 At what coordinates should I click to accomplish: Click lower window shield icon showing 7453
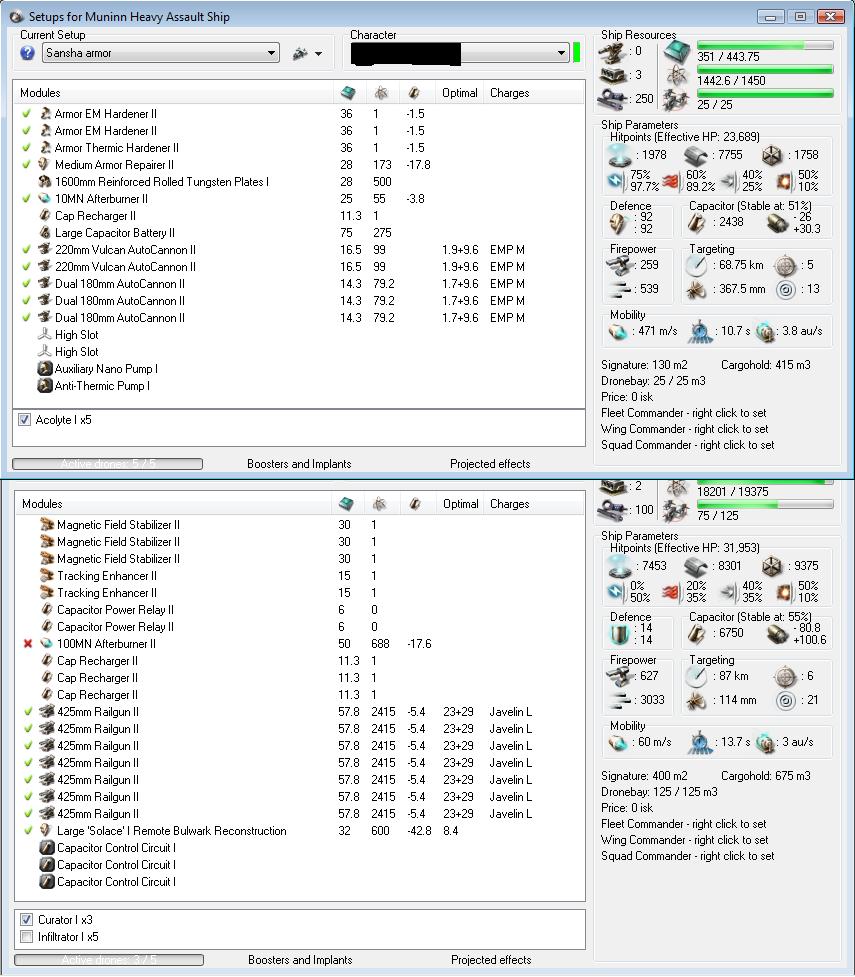pyautogui.click(x=619, y=566)
